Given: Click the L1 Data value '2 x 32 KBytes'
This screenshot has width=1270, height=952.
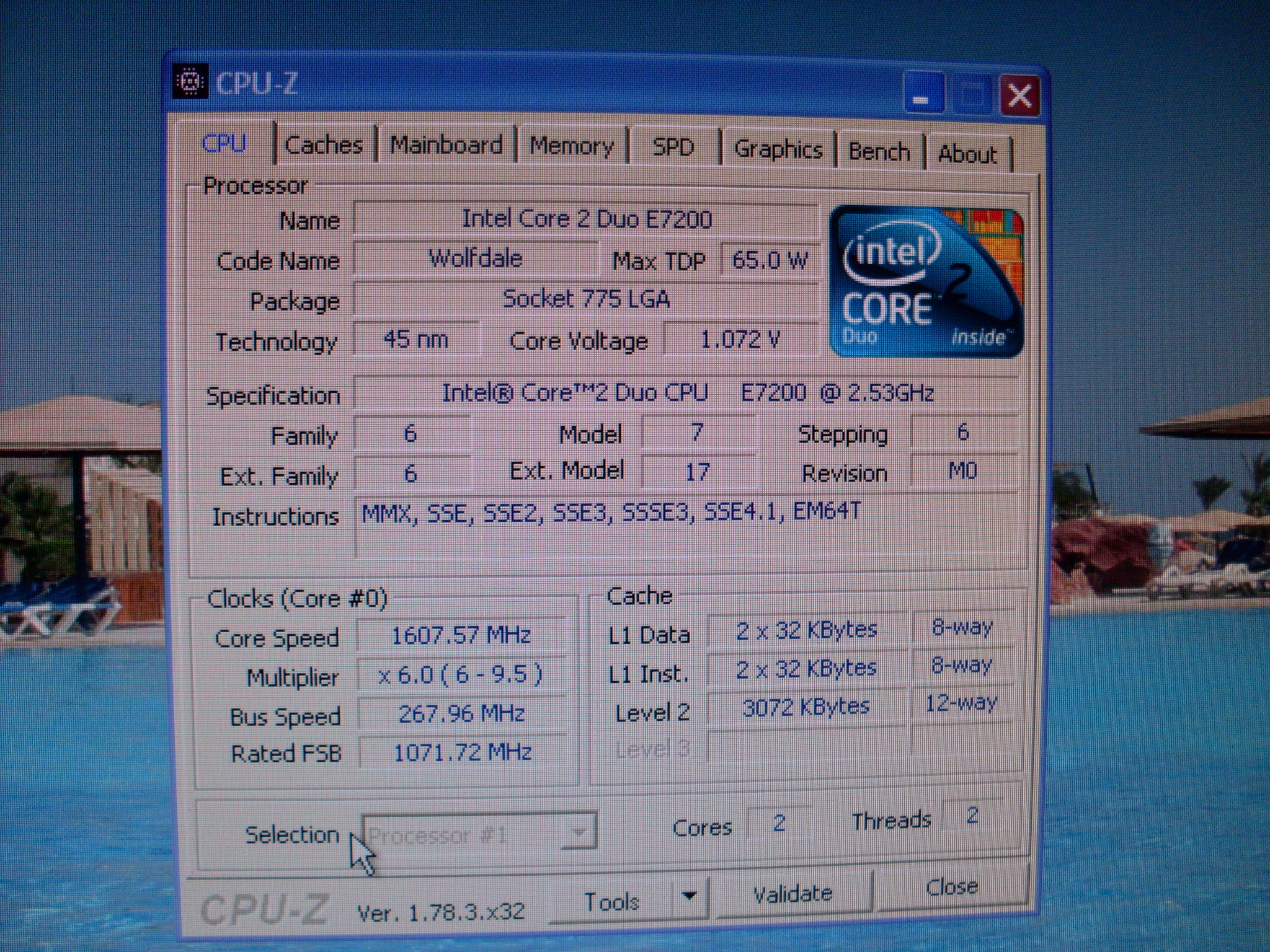Looking at the screenshot, I should tap(806, 630).
